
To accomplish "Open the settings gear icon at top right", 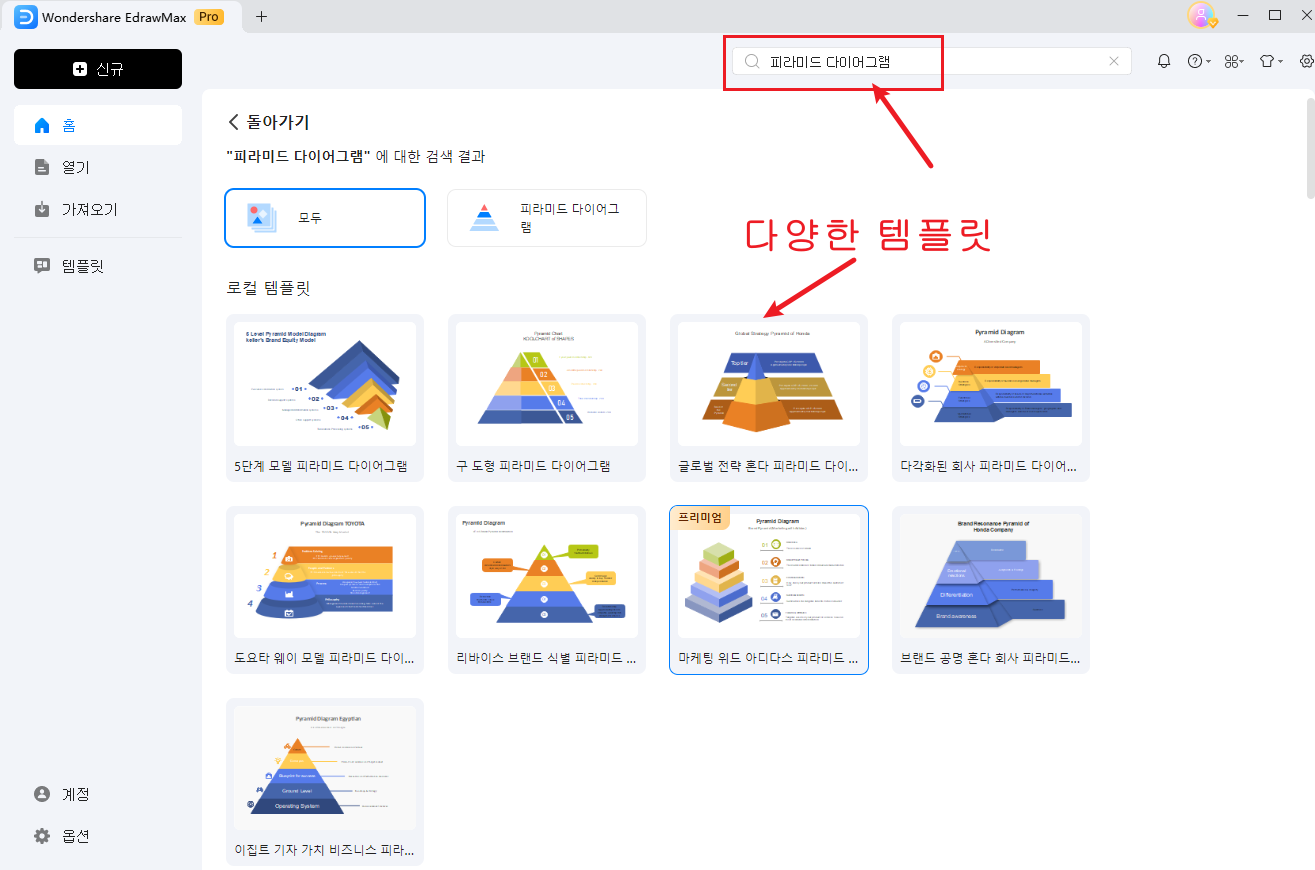I will (x=1306, y=61).
